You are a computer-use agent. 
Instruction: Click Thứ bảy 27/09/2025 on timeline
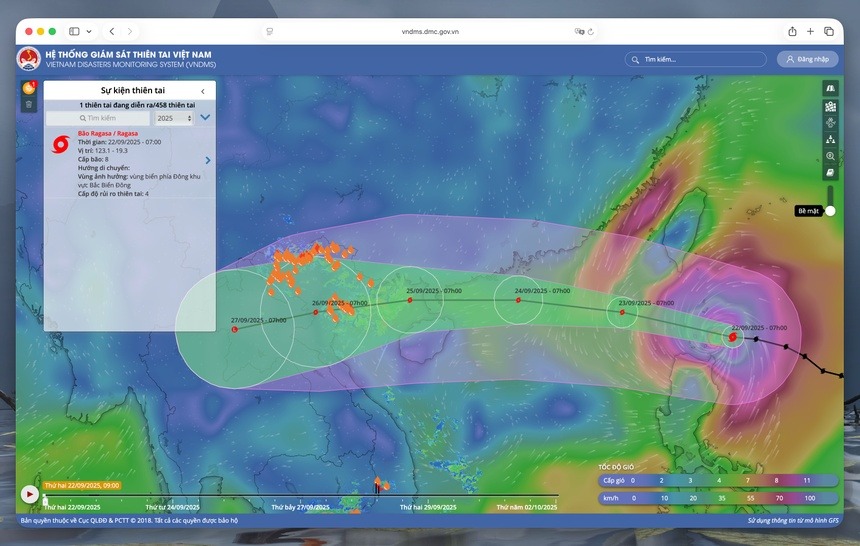300,507
